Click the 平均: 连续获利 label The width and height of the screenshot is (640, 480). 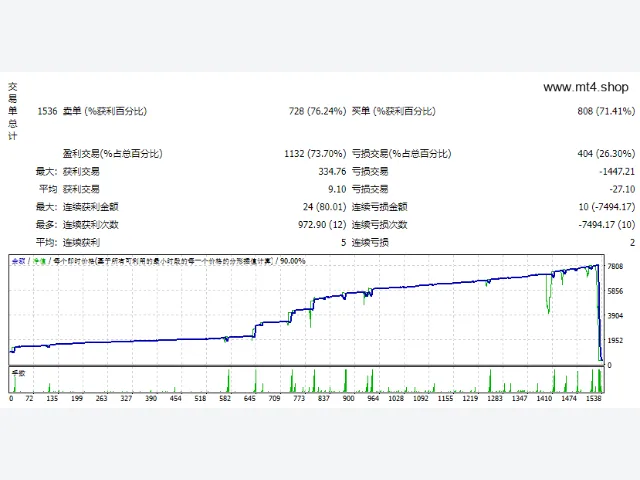[x=68, y=242]
